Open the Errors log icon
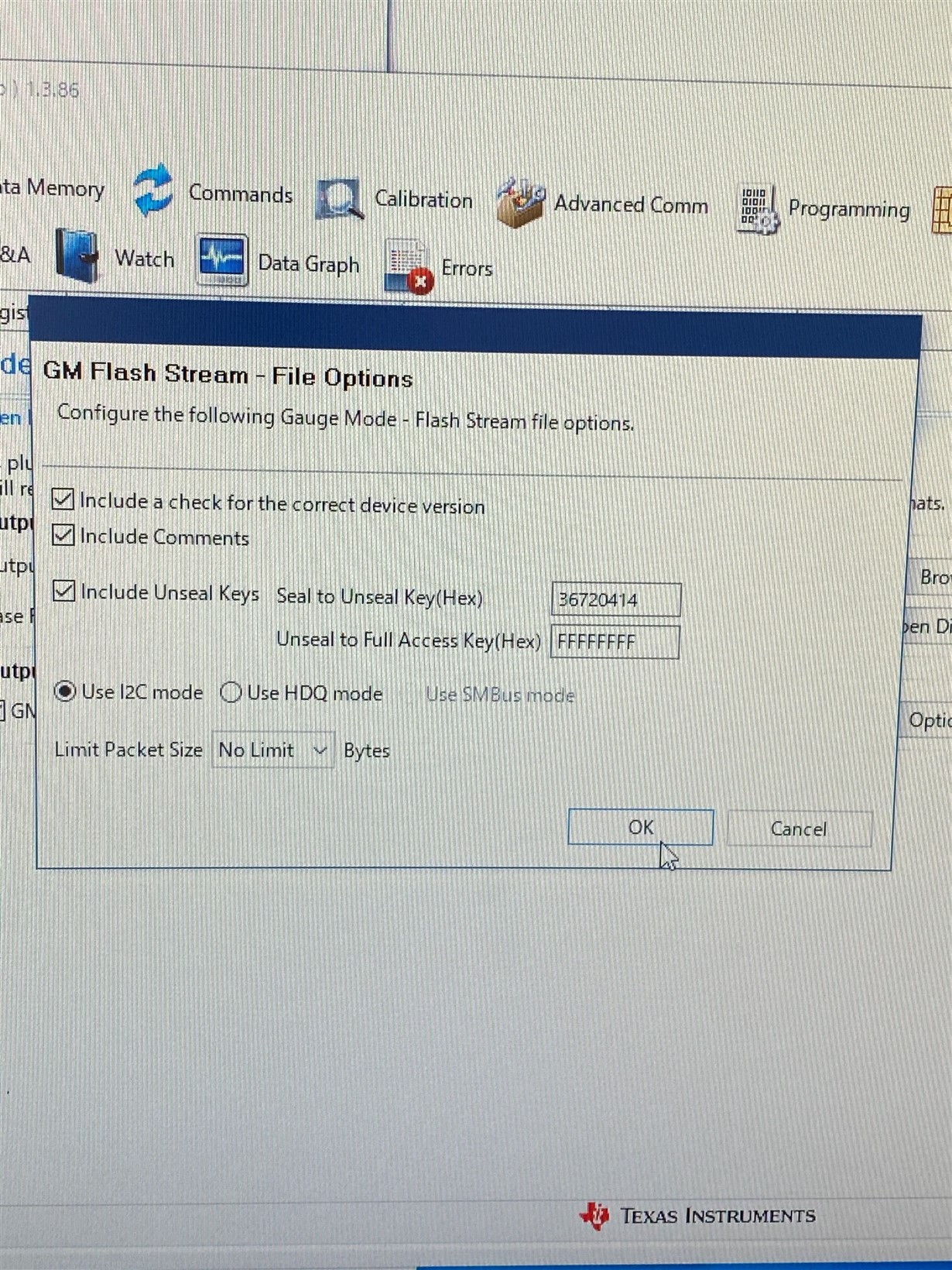 tap(408, 267)
